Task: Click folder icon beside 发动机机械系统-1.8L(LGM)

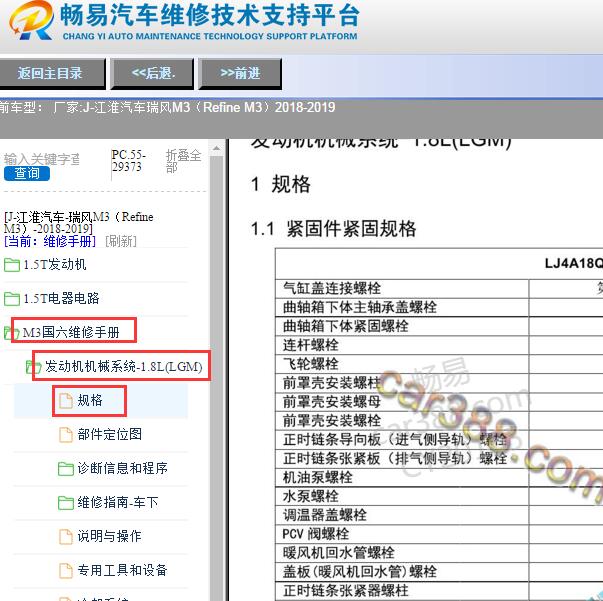Action: point(31,367)
